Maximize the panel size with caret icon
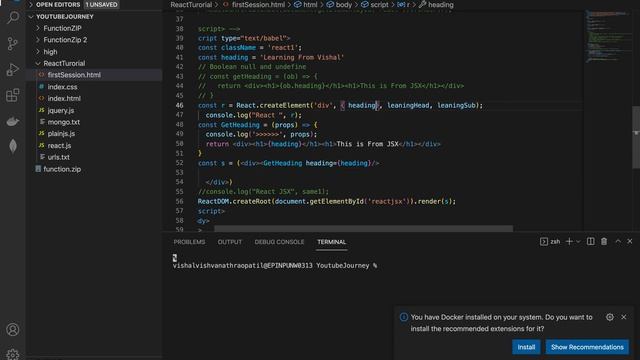 point(618,241)
